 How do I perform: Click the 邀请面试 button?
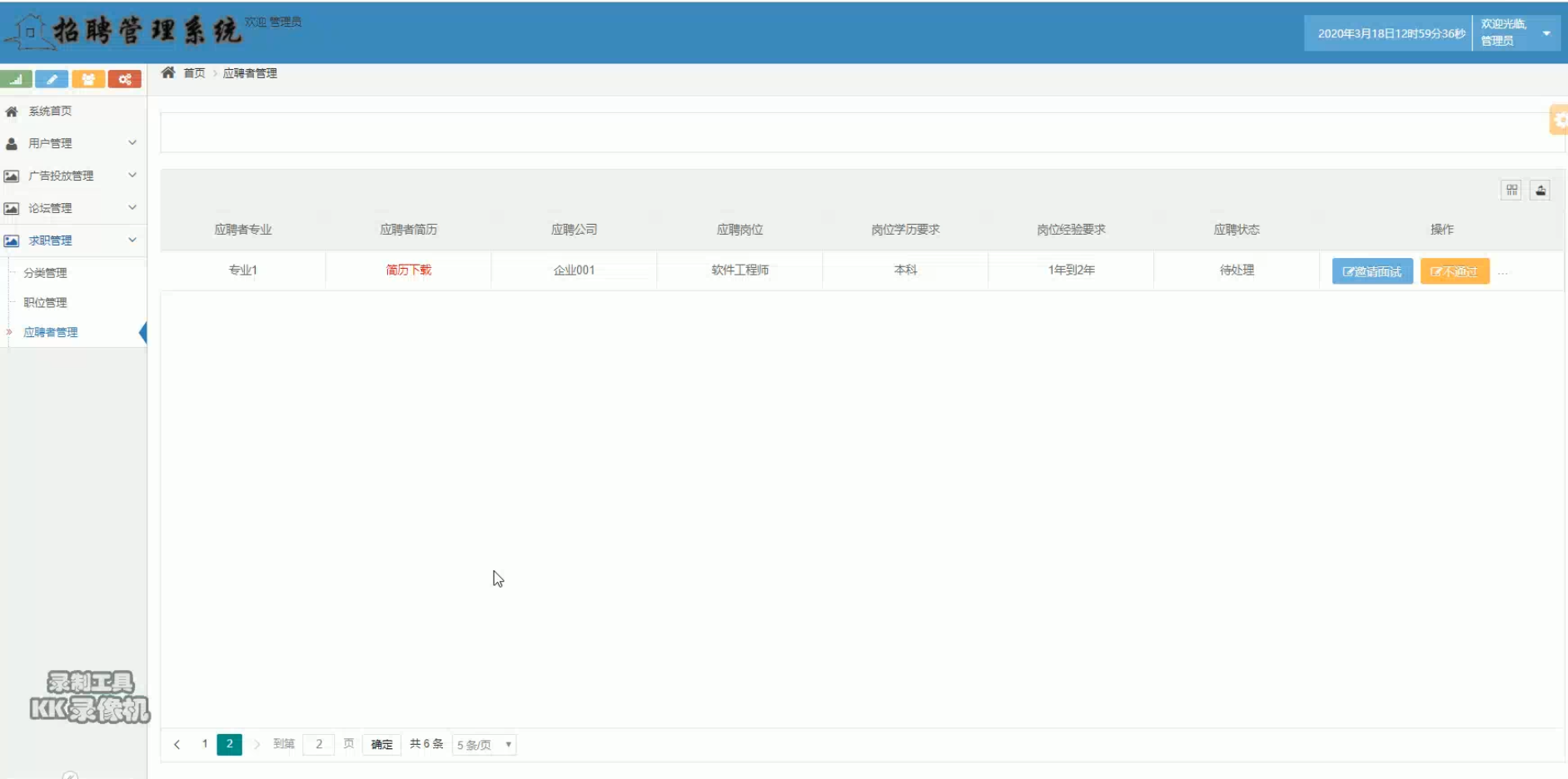click(1372, 271)
